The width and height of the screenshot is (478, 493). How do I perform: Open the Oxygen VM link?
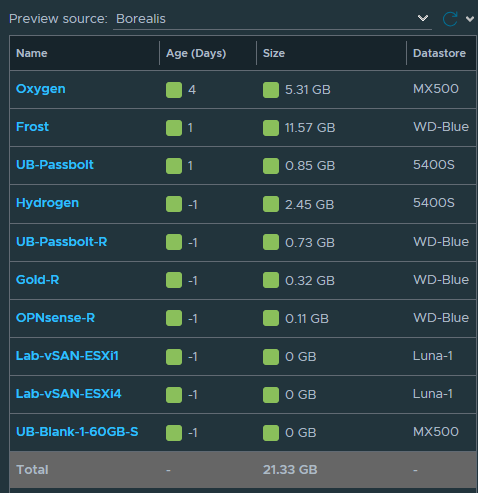[41, 89]
